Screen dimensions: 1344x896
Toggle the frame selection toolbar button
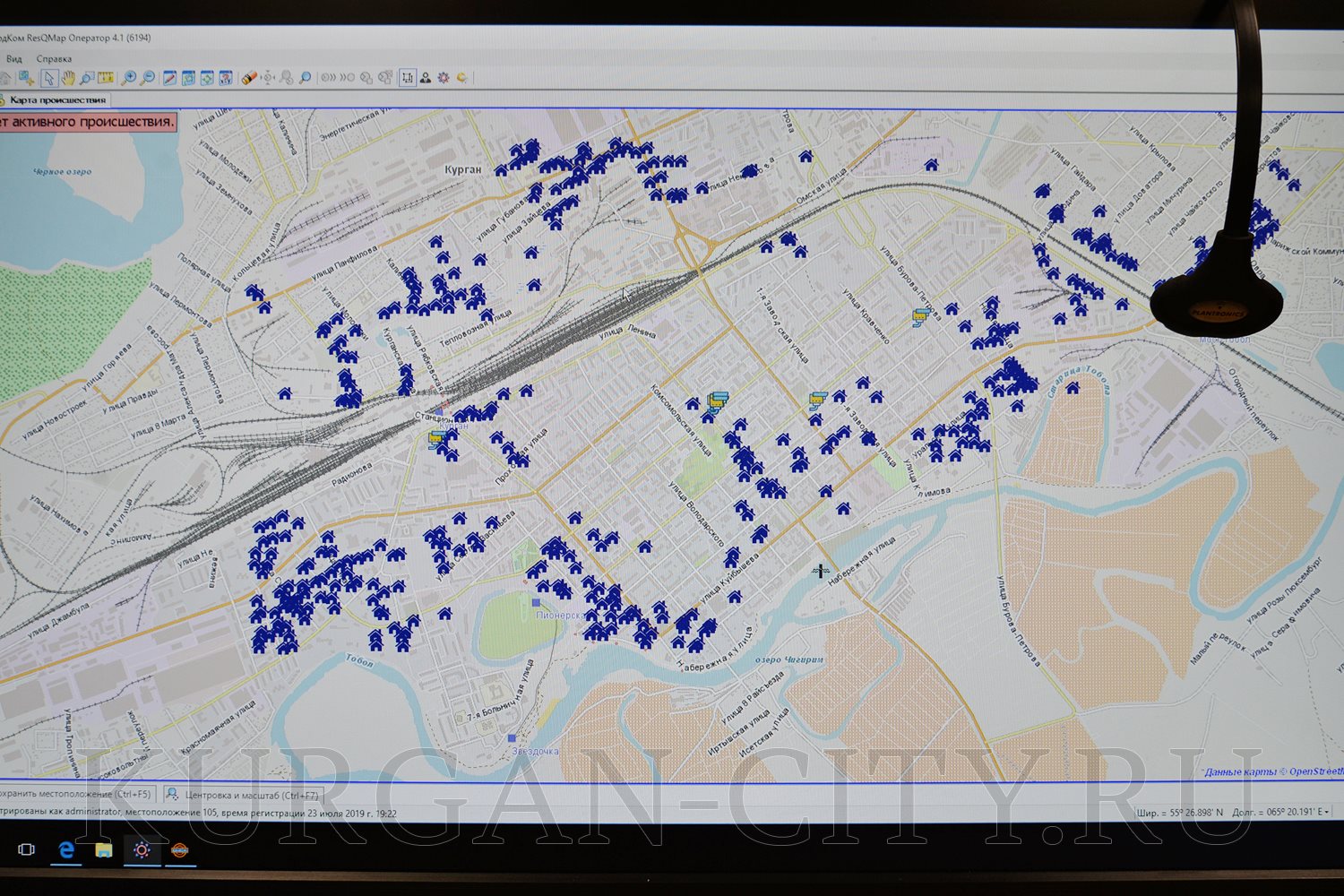coord(408,78)
